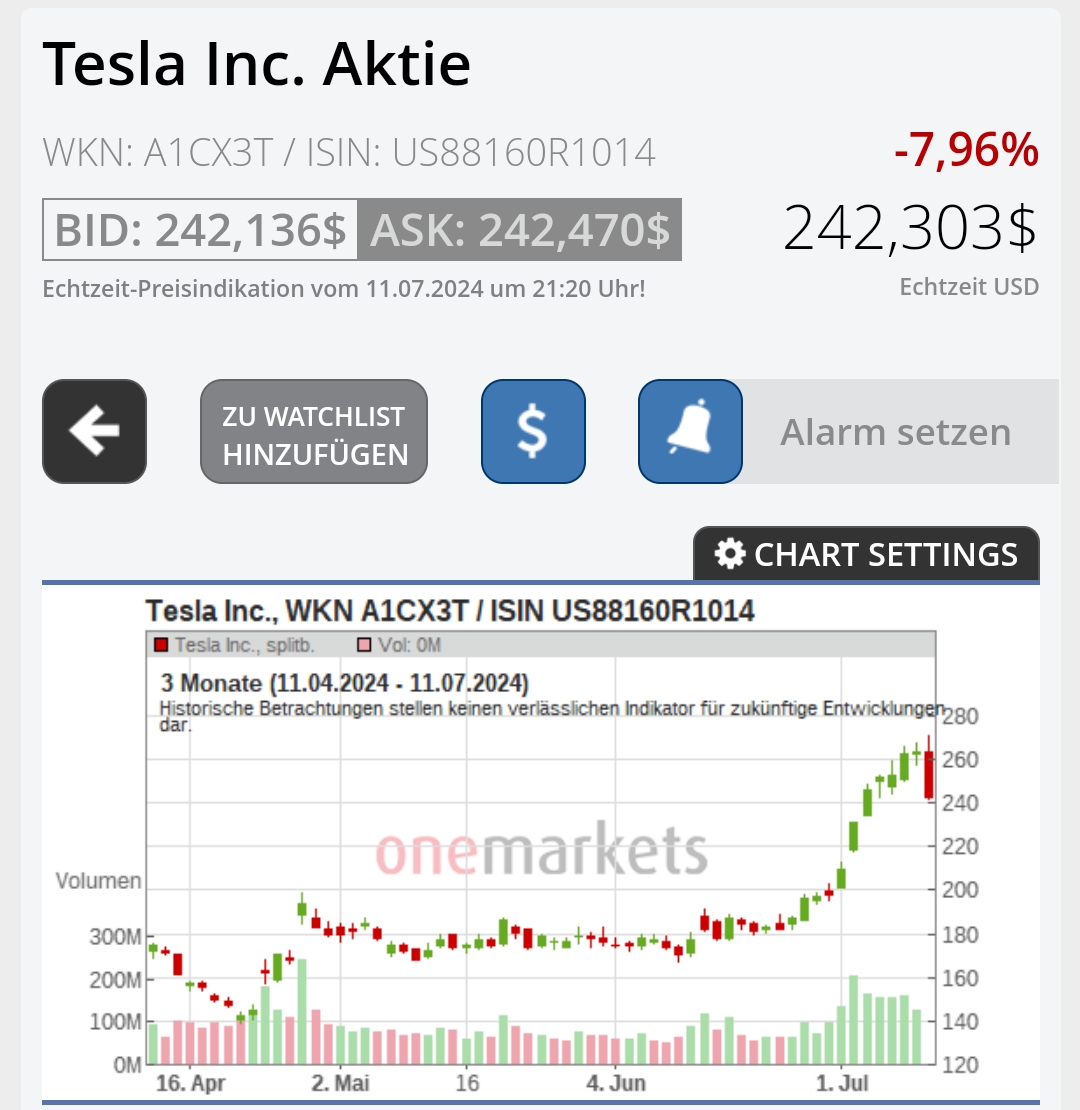Click the red Tesla Inc. legend square
The width and height of the screenshot is (1080, 1110).
coord(162,646)
